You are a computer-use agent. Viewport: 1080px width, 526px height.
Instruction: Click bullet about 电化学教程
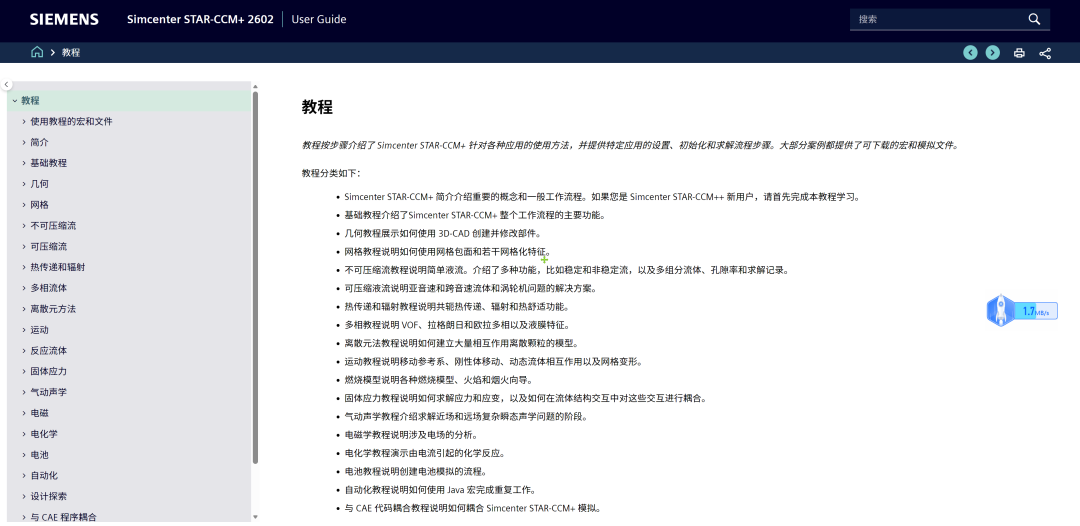point(425,453)
